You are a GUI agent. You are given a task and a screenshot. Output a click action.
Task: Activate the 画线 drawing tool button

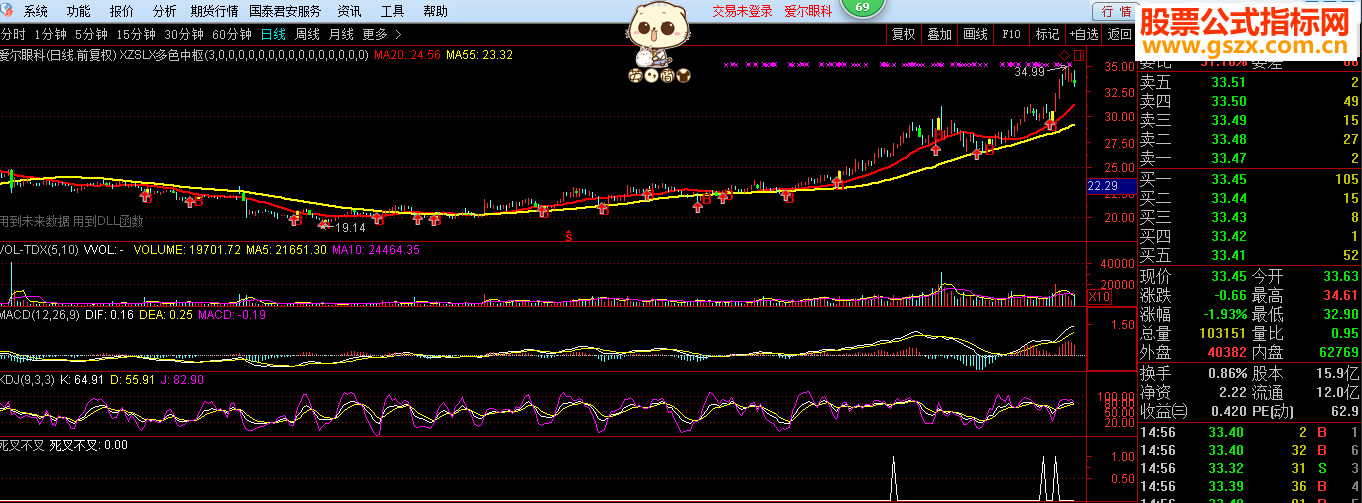pos(975,34)
